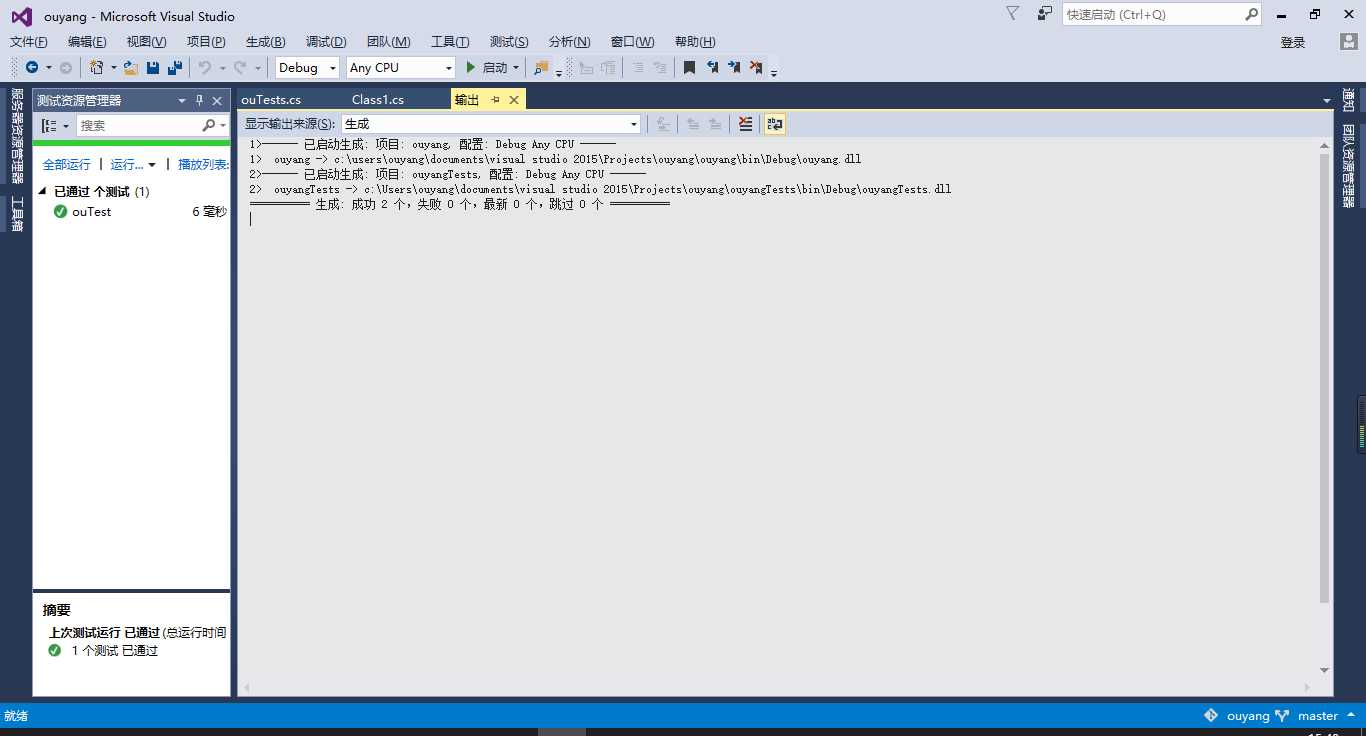Collapse the 已通过 个测试 group
The image size is (1366, 736).
(x=43, y=191)
